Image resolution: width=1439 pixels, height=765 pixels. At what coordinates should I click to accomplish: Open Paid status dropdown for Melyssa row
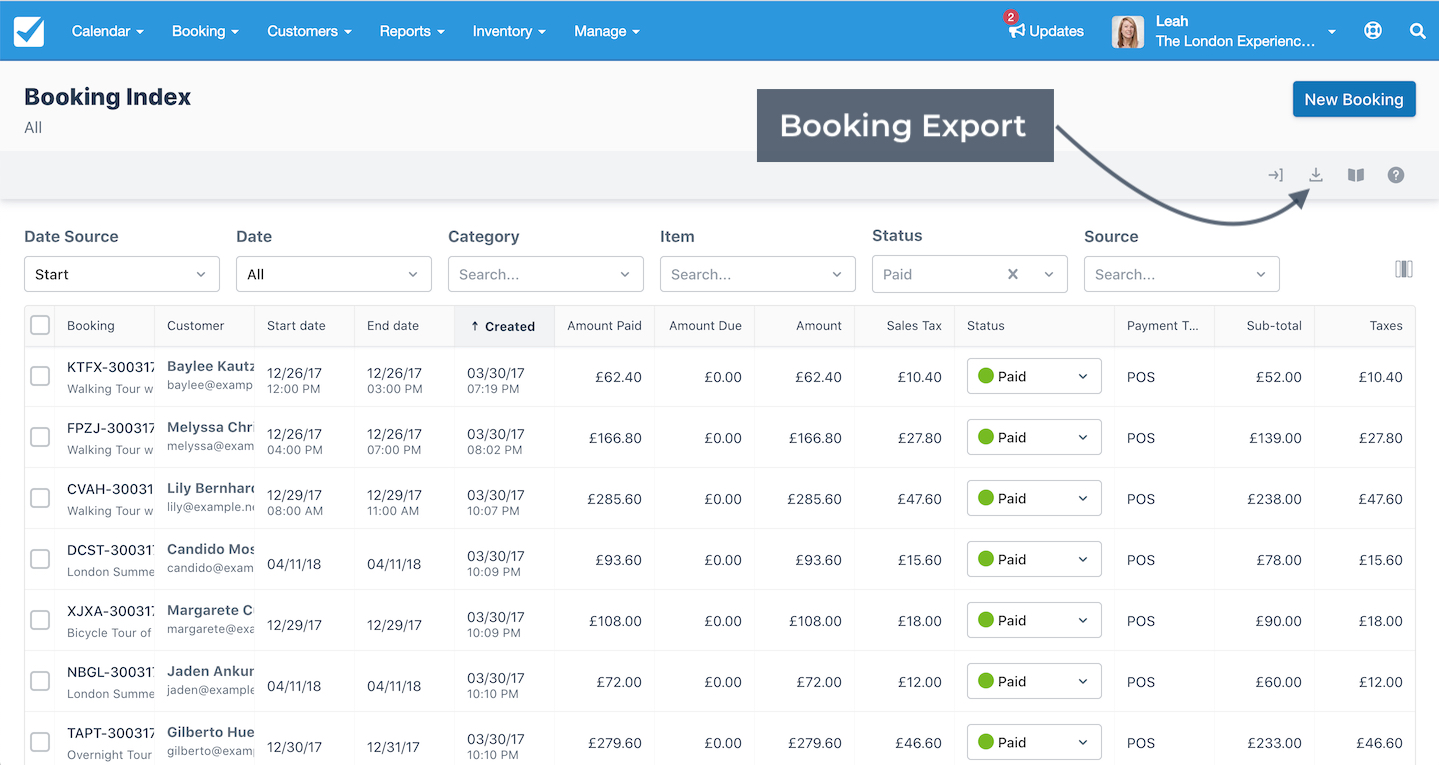click(1034, 437)
